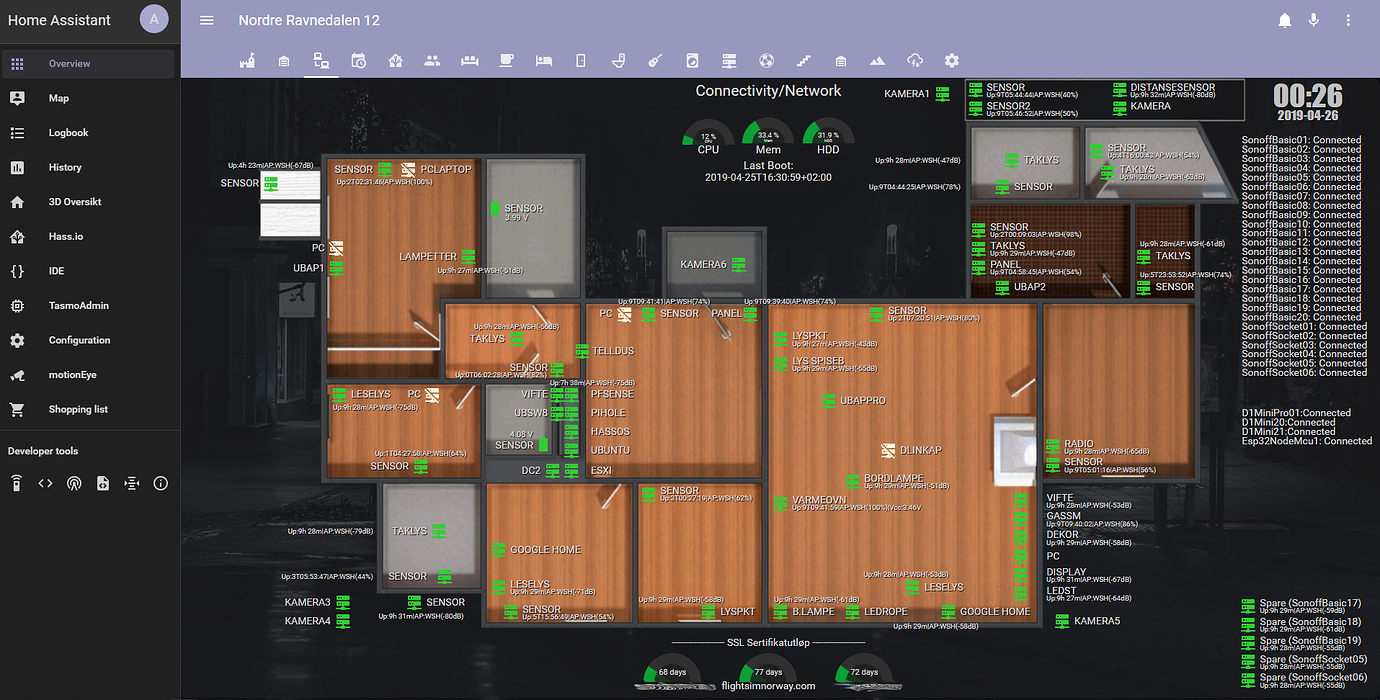The image size is (1380, 700).
Task: Activate the voice command microphone icon
Action: 1313,19
